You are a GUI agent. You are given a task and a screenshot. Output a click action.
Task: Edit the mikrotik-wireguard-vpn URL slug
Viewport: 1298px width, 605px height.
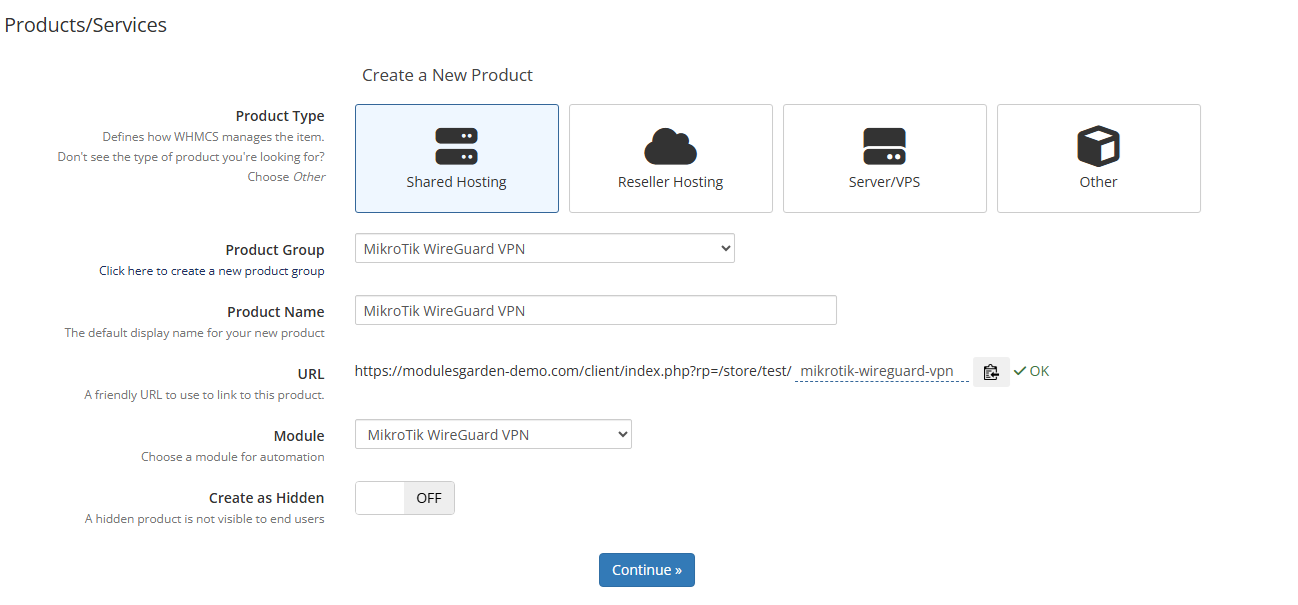click(882, 371)
